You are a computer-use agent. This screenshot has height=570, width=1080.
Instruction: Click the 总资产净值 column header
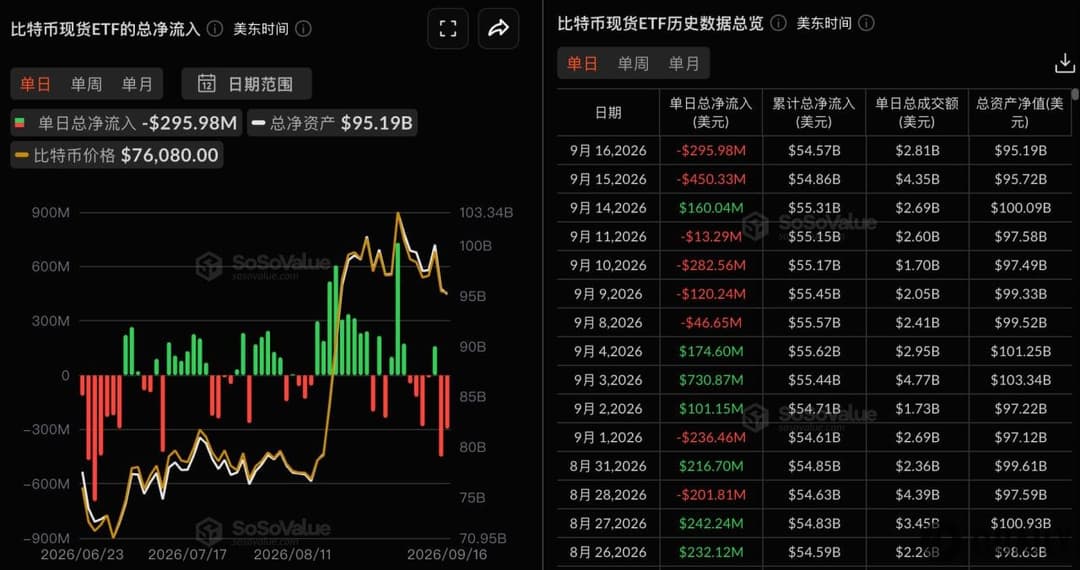(1020, 112)
